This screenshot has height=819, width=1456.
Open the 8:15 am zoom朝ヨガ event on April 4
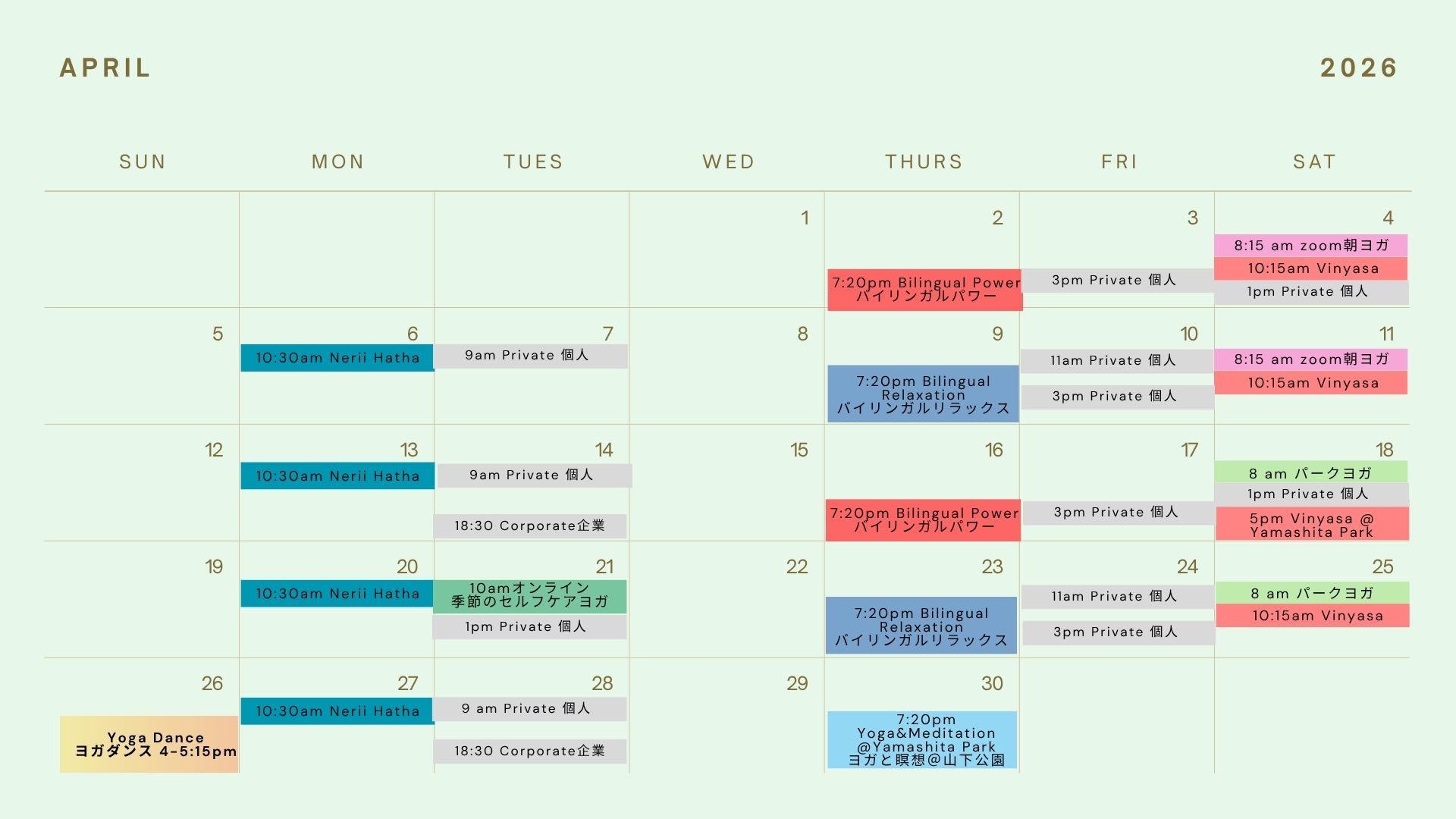[x=1311, y=246]
